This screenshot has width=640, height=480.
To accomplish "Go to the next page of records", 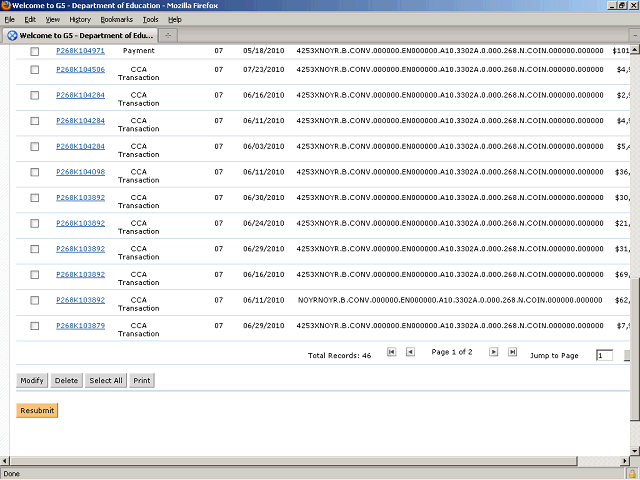I will click(493, 352).
